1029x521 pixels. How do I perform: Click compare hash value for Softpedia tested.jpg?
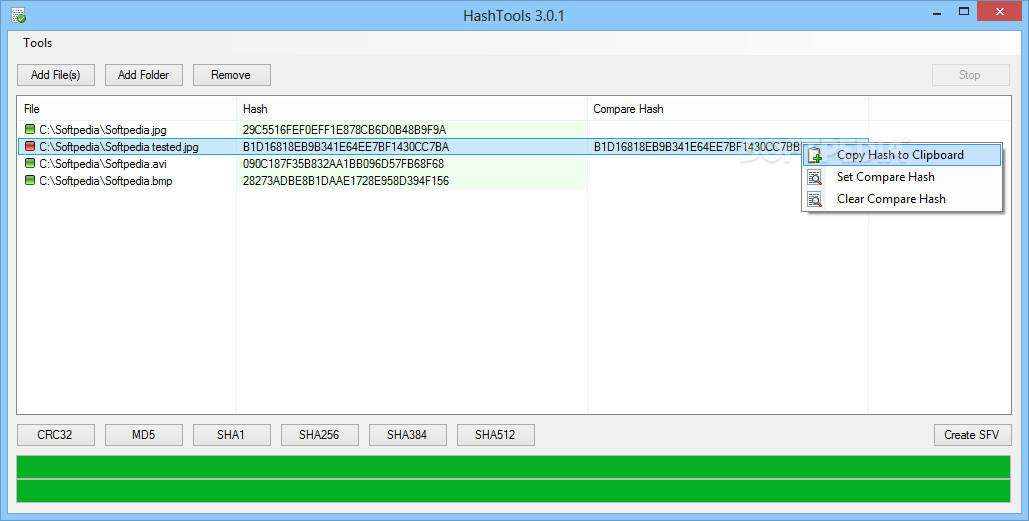[x=697, y=146]
